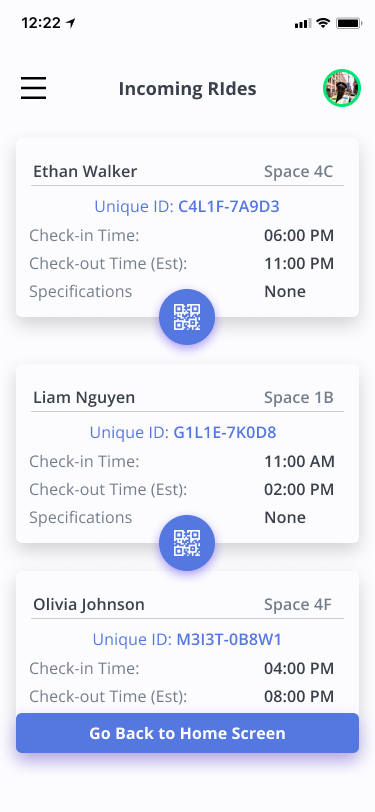Tap Space 1B label

299,397
